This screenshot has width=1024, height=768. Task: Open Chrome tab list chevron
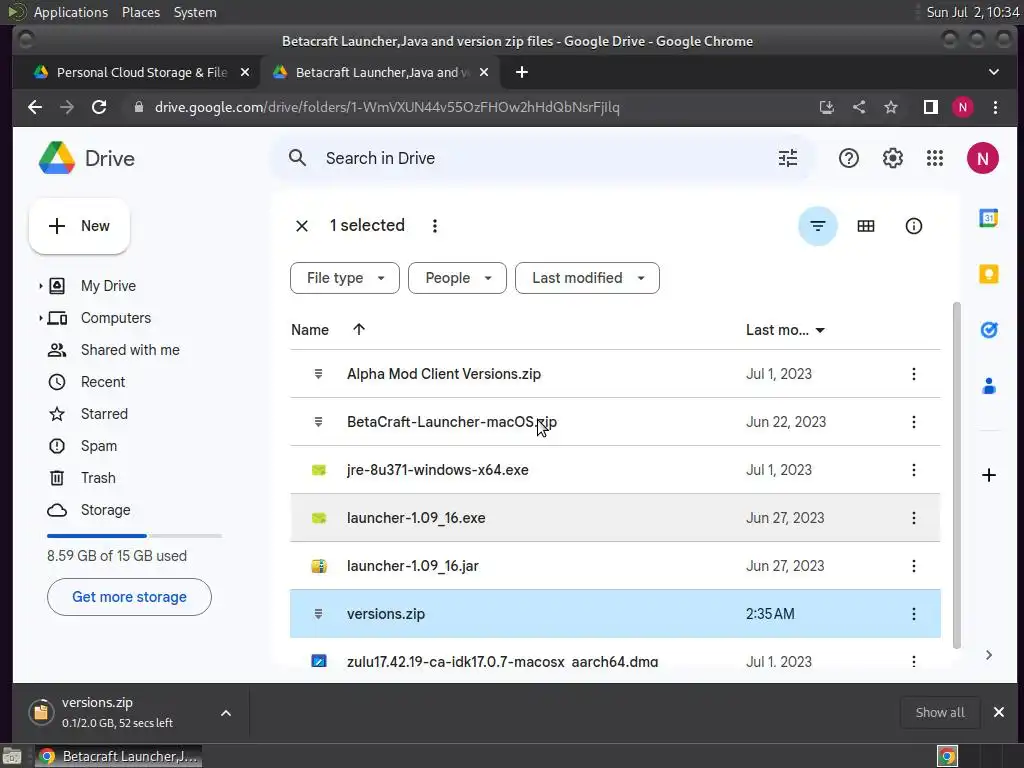click(993, 72)
